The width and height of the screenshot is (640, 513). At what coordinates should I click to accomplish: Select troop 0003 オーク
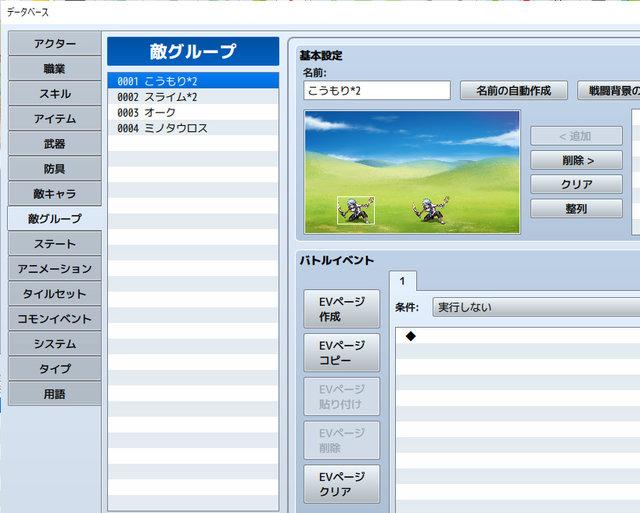pos(193,112)
